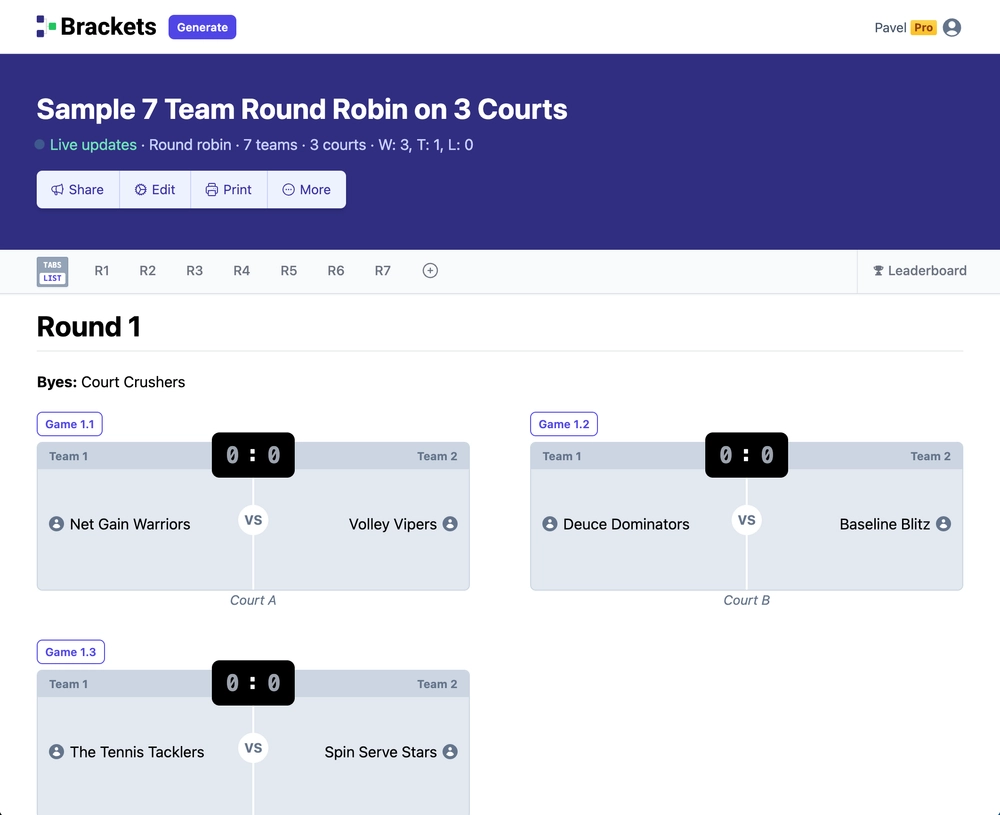
Task: Open the Game 1.1 label
Action: click(x=70, y=424)
